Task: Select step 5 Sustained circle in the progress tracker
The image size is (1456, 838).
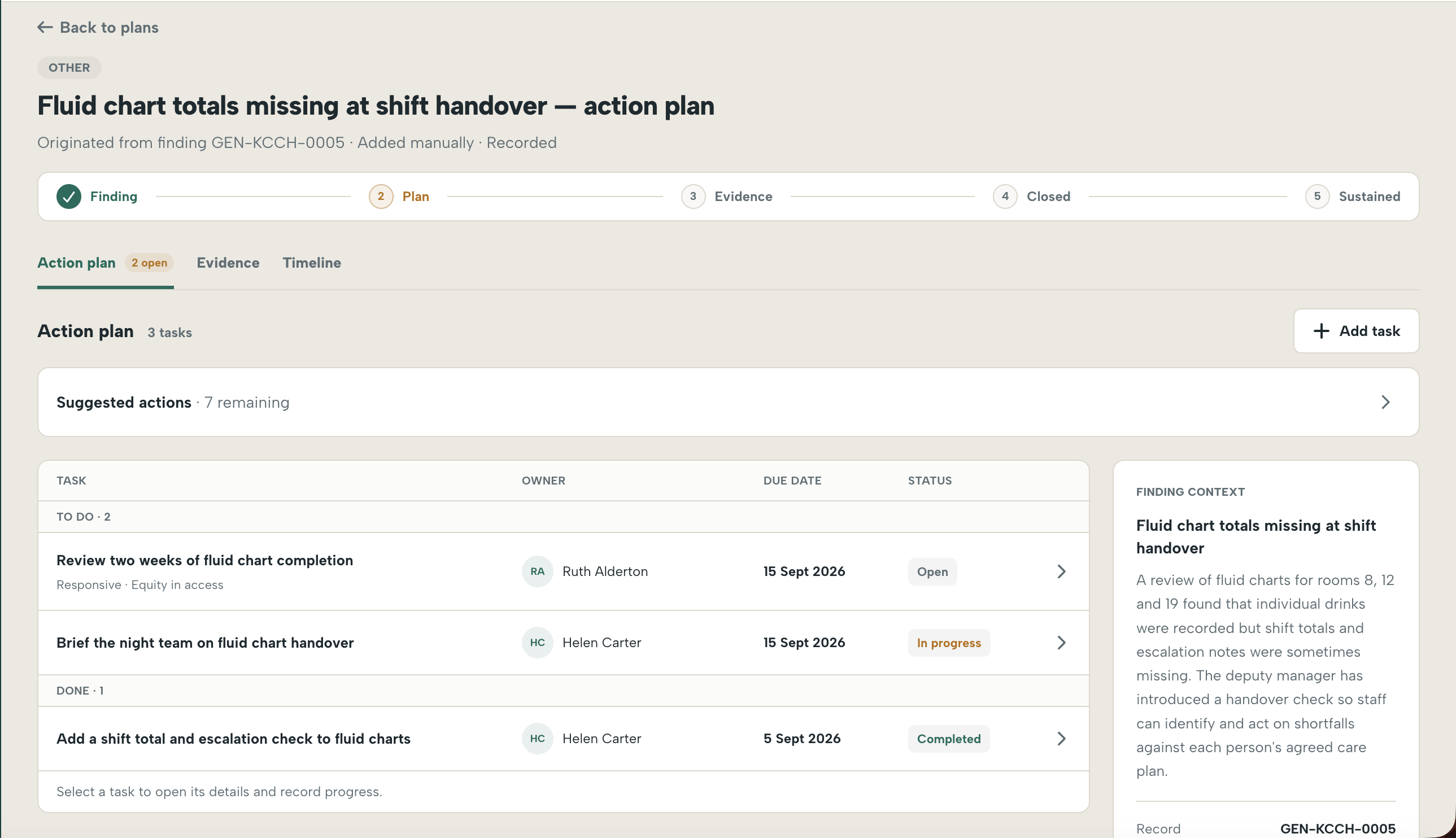Action: click(1316, 197)
